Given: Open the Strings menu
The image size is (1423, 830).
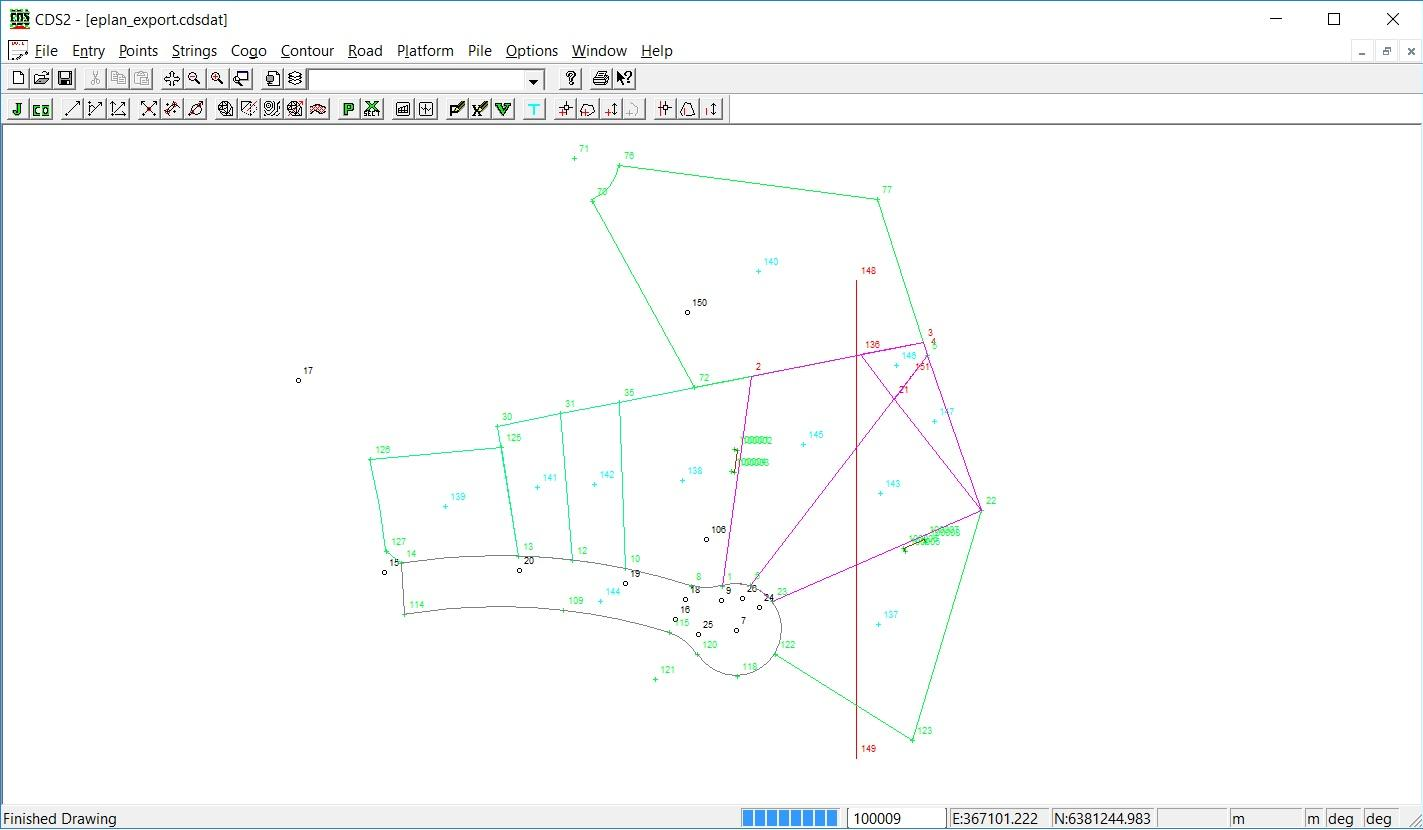Looking at the screenshot, I should click(x=194, y=51).
